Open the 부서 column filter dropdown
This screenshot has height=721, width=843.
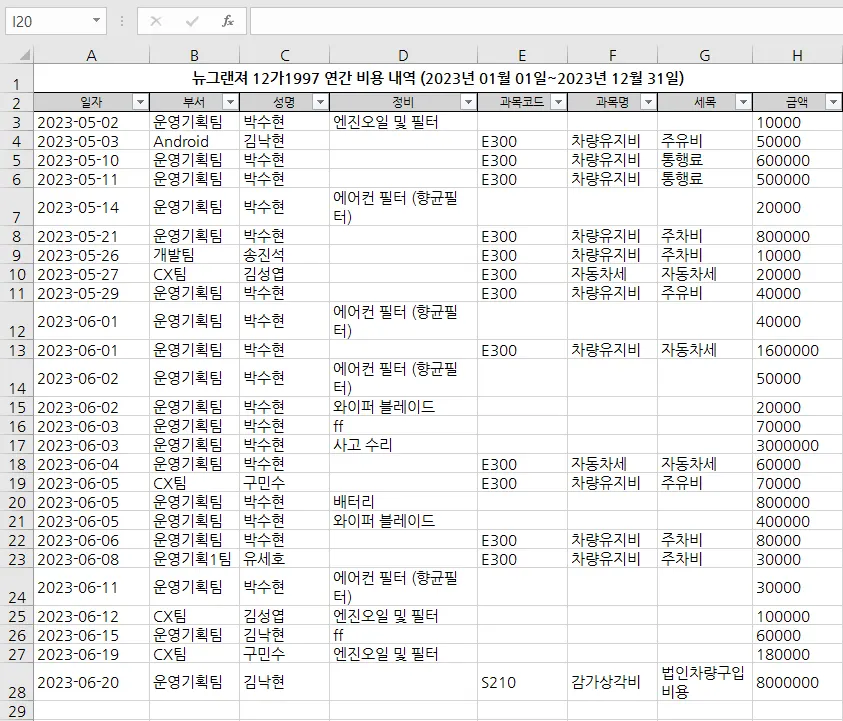click(x=231, y=102)
